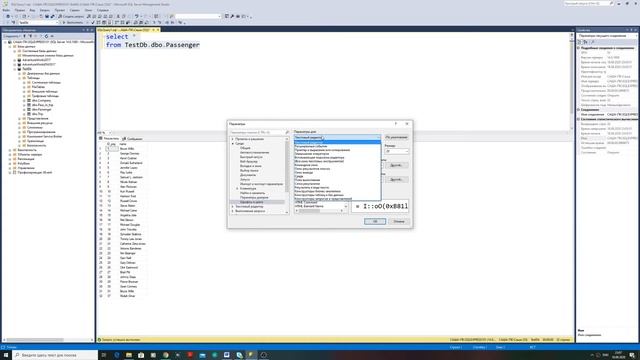Click the Parse query checkmark icon
This screenshot has width=640, height=360.
point(93,22)
